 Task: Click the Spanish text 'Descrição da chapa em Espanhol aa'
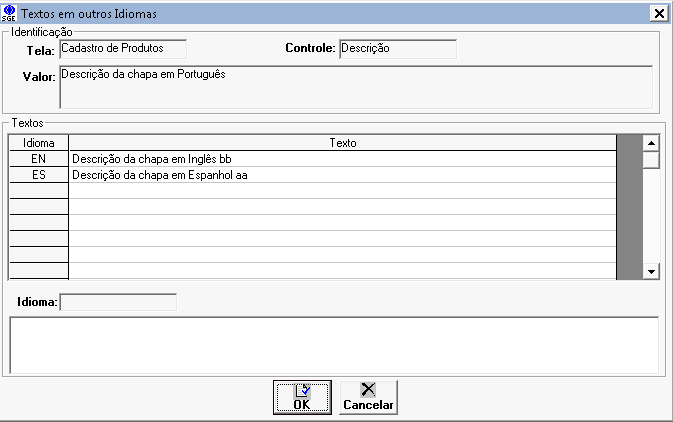(x=160, y=175)
